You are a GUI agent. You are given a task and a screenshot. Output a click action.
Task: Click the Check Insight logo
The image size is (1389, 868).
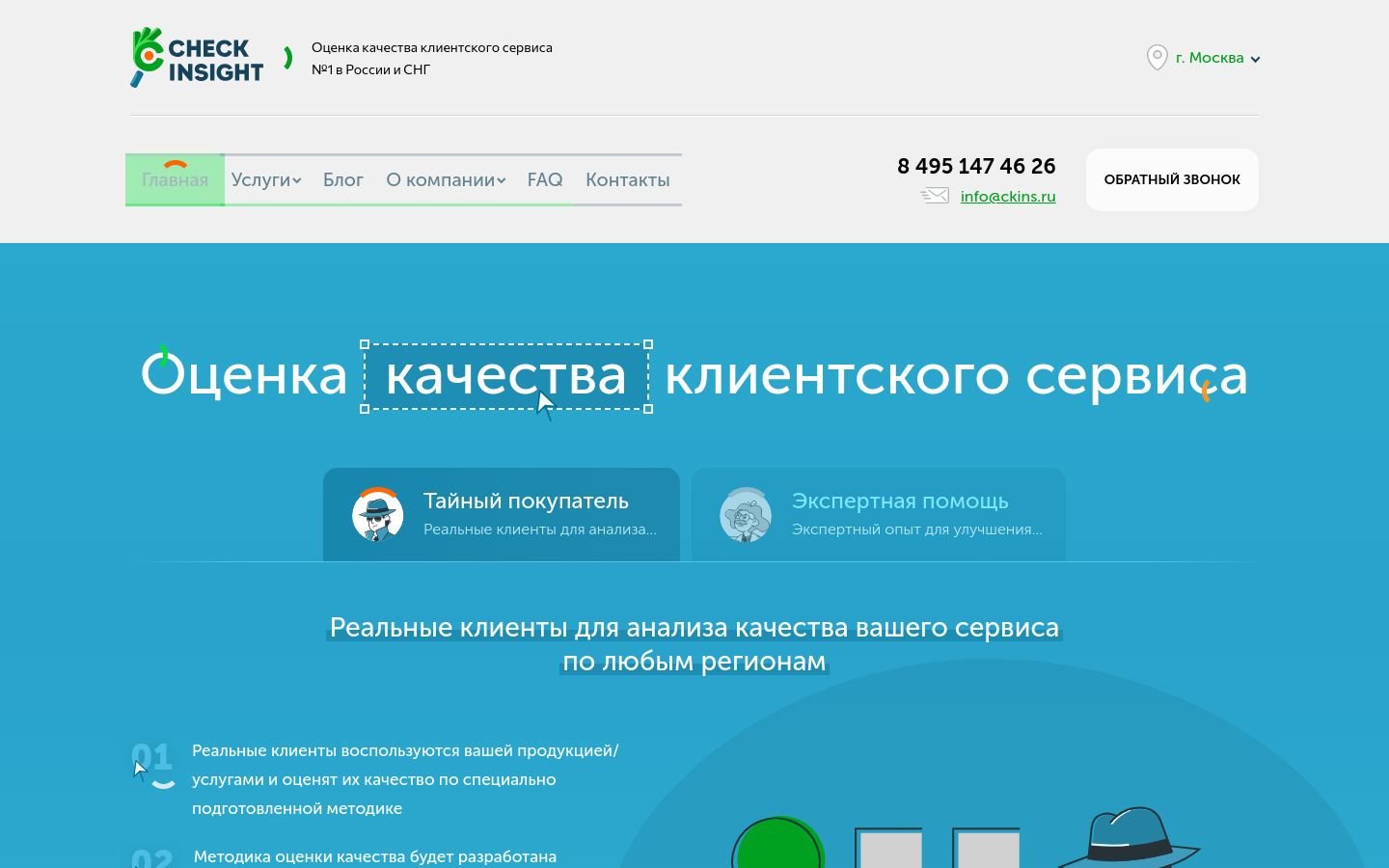pyautogui.click(x=197, y=58)
